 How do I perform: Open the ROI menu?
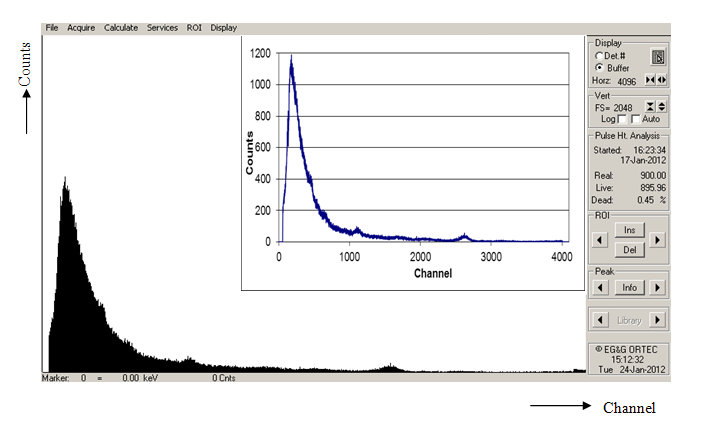194,27
